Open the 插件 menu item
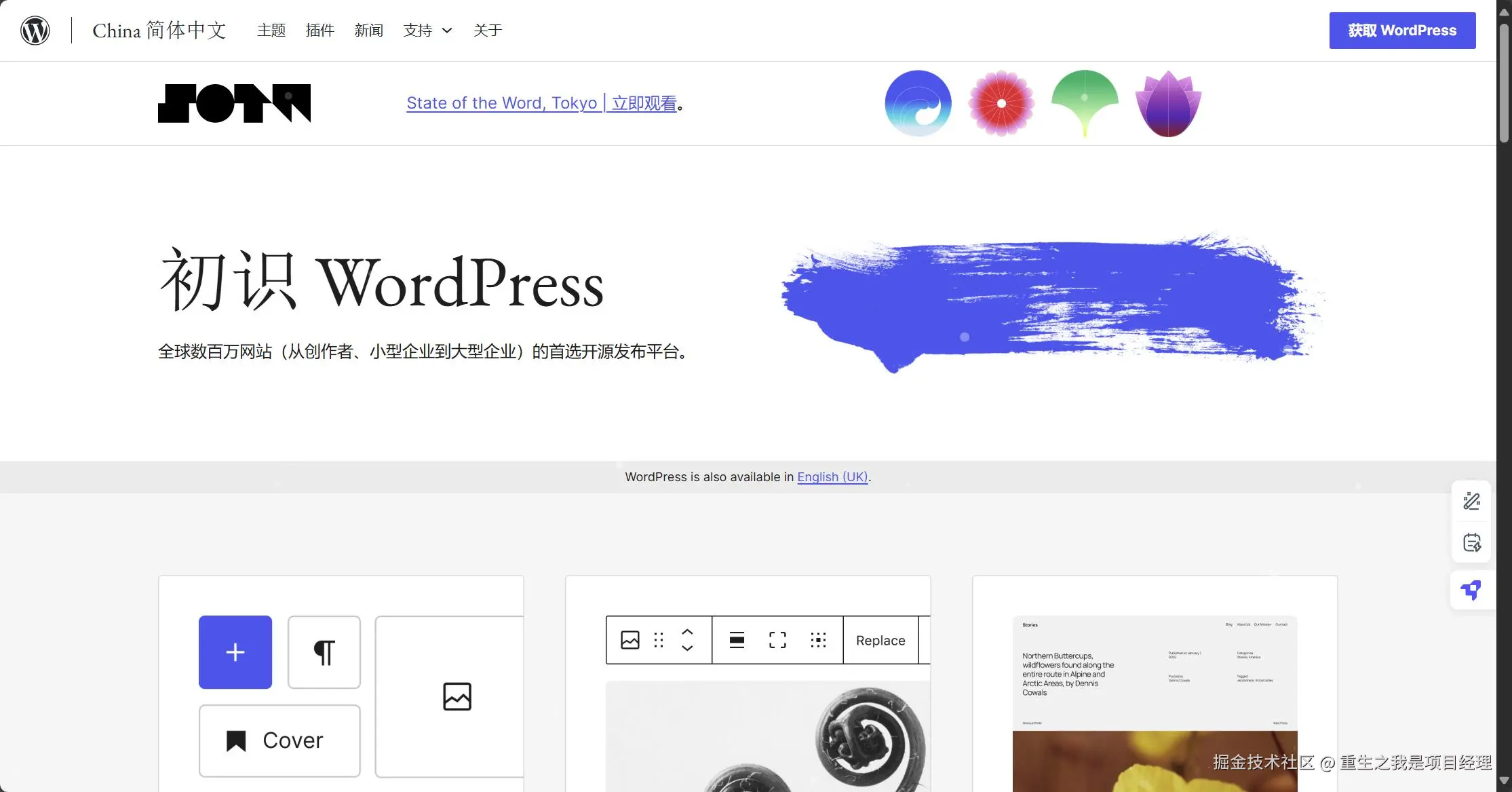This screenshot has height=792, width=1512. tap(320, 31)
